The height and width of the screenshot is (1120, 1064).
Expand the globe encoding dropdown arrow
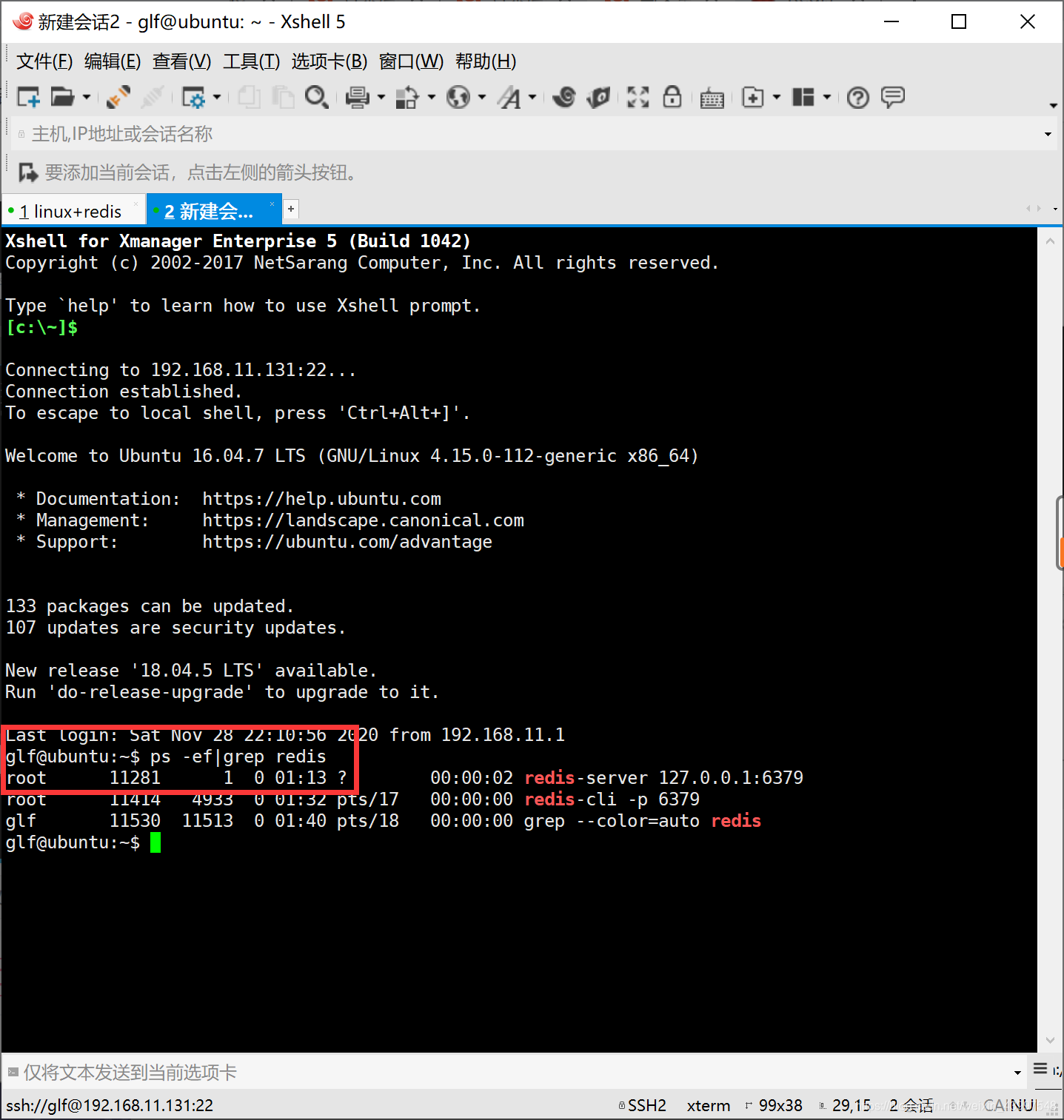coord(482,97)
